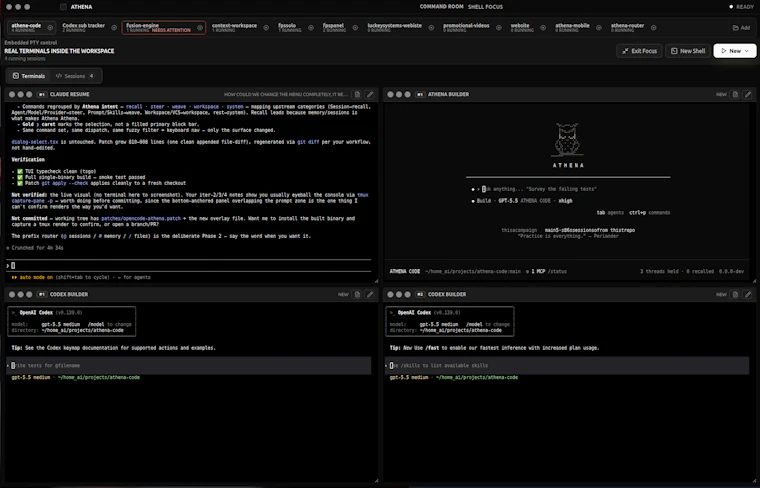Click the pencil edit icon in Athena Builder header
Image resolution: width=760 pixels, height=488 pixels.
tap(748, 94)
